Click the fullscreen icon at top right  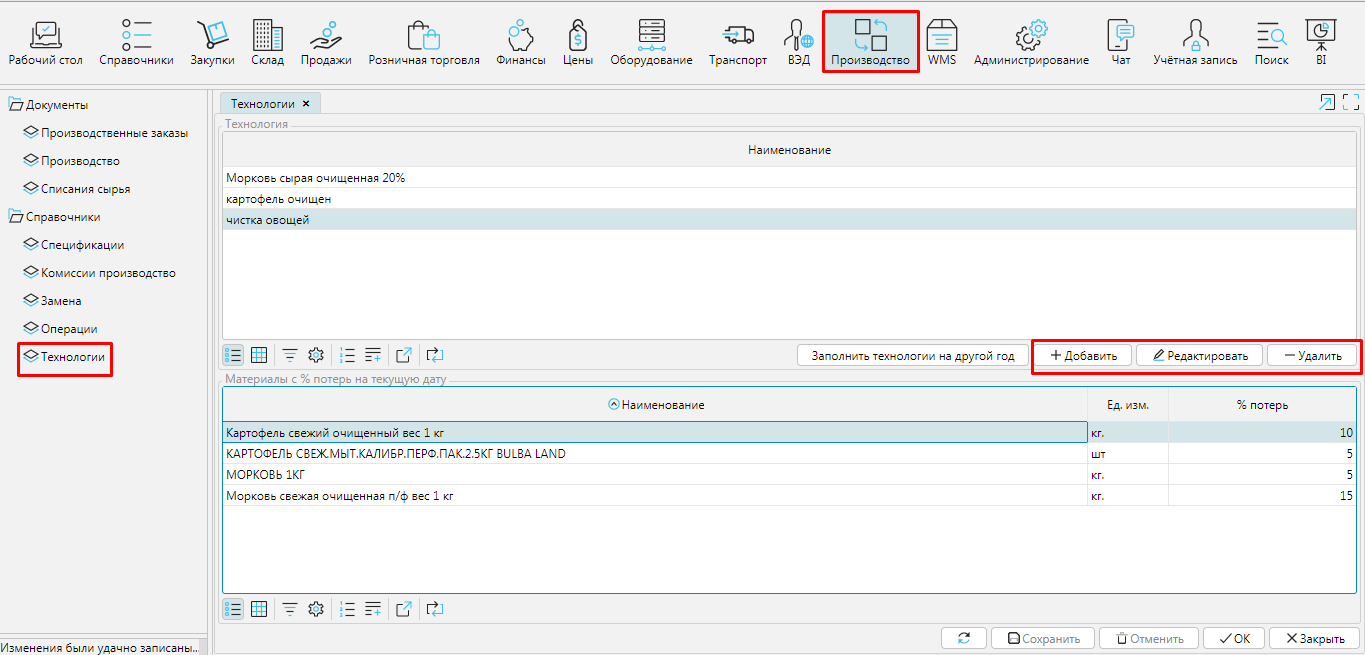(x=1351, y=102)
